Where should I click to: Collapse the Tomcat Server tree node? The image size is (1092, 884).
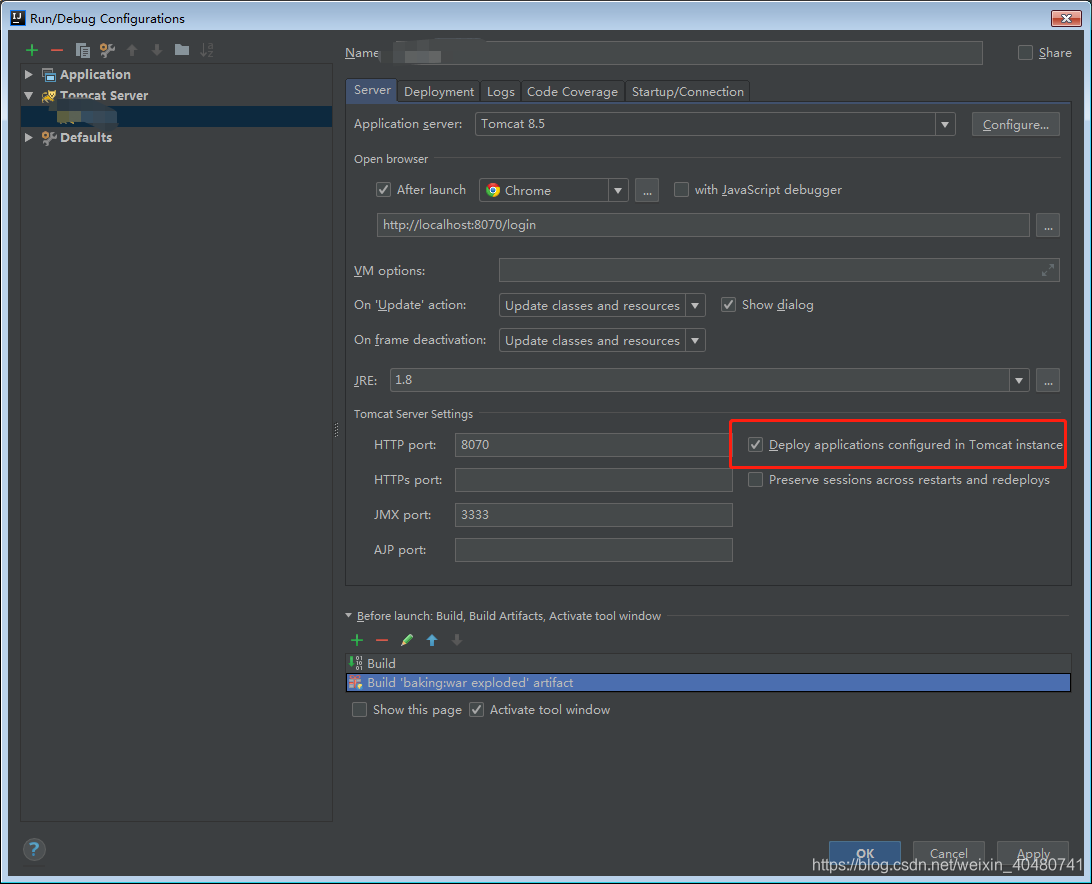click(x=29, y=96)
